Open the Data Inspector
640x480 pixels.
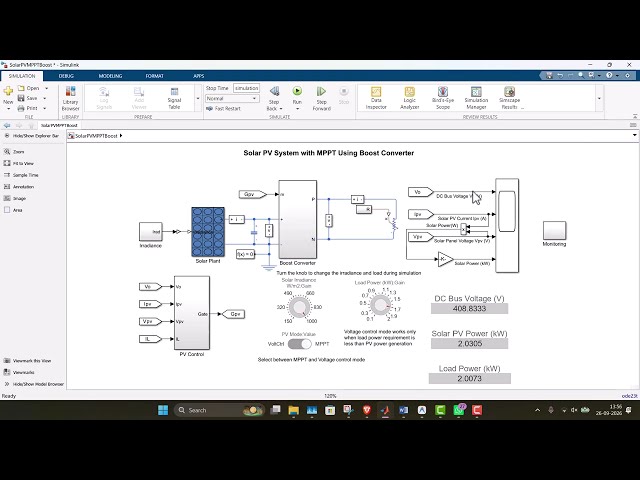point(376,98)
